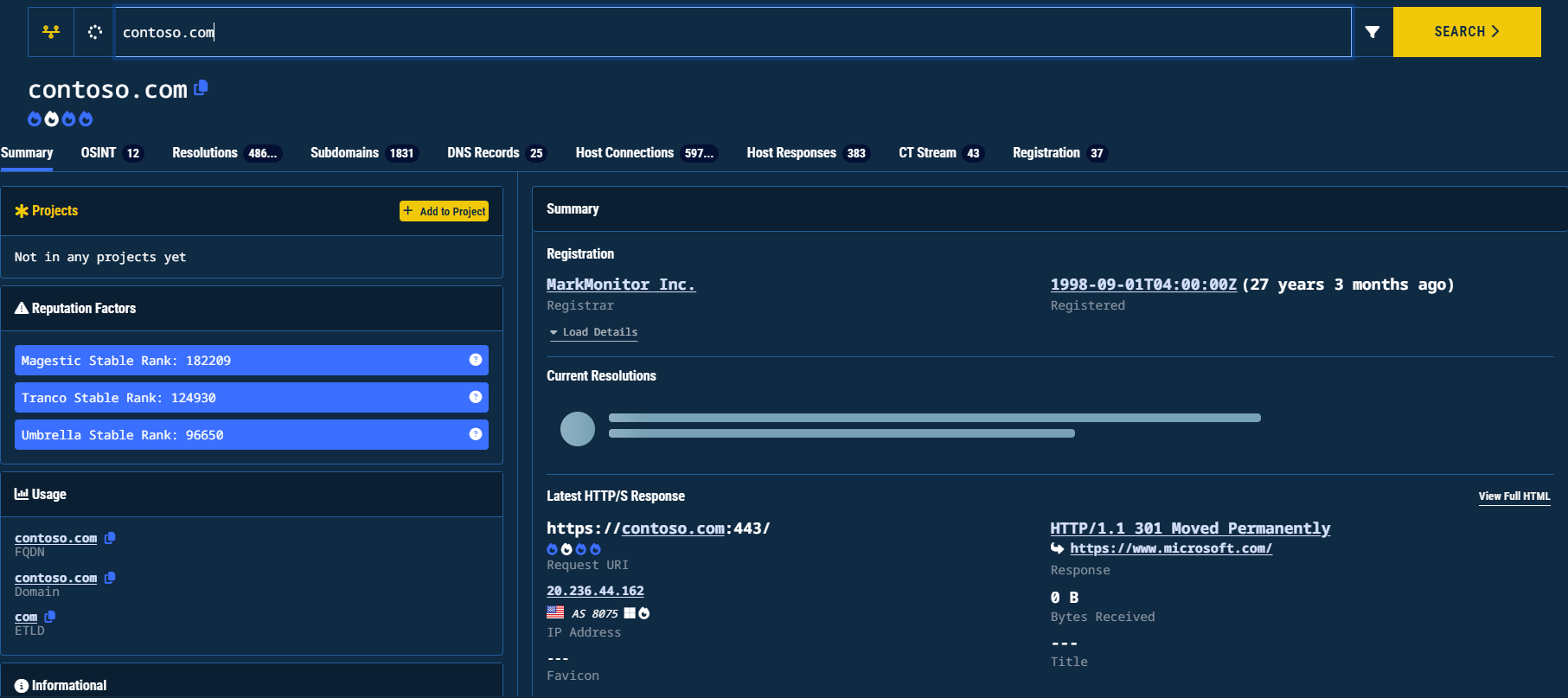This screenshot has width=1568, height=698.
Task: Click the loading spinner icon beside the search box
Action: point(95,32)
